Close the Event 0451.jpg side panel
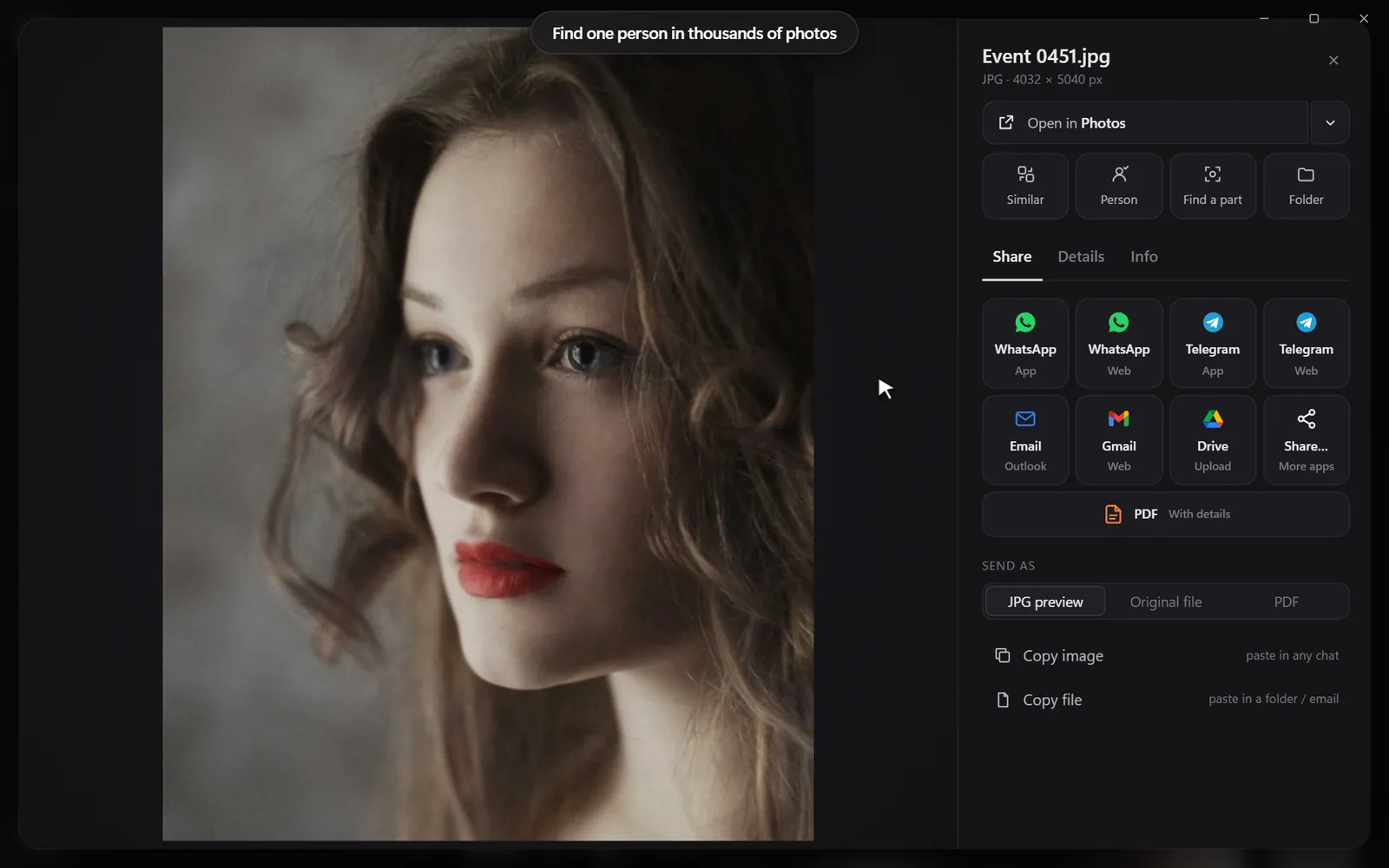Screen dimensions: 1389x868 1333,60
